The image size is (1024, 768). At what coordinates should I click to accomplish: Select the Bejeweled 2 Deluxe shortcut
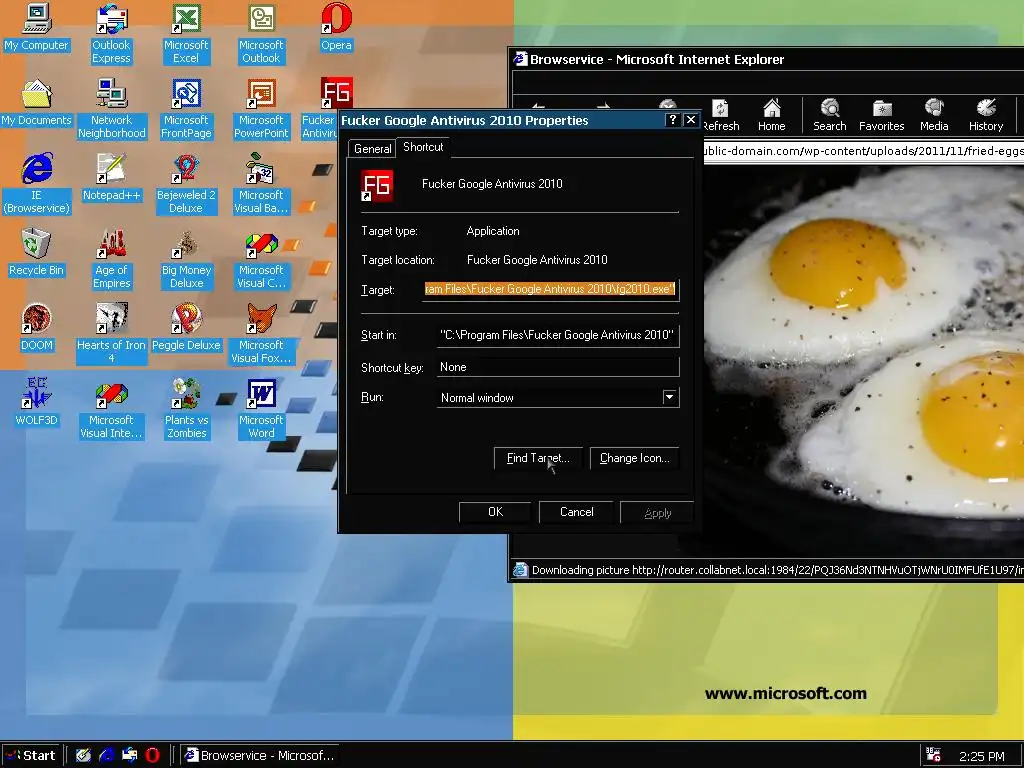[x=186, y=184]
